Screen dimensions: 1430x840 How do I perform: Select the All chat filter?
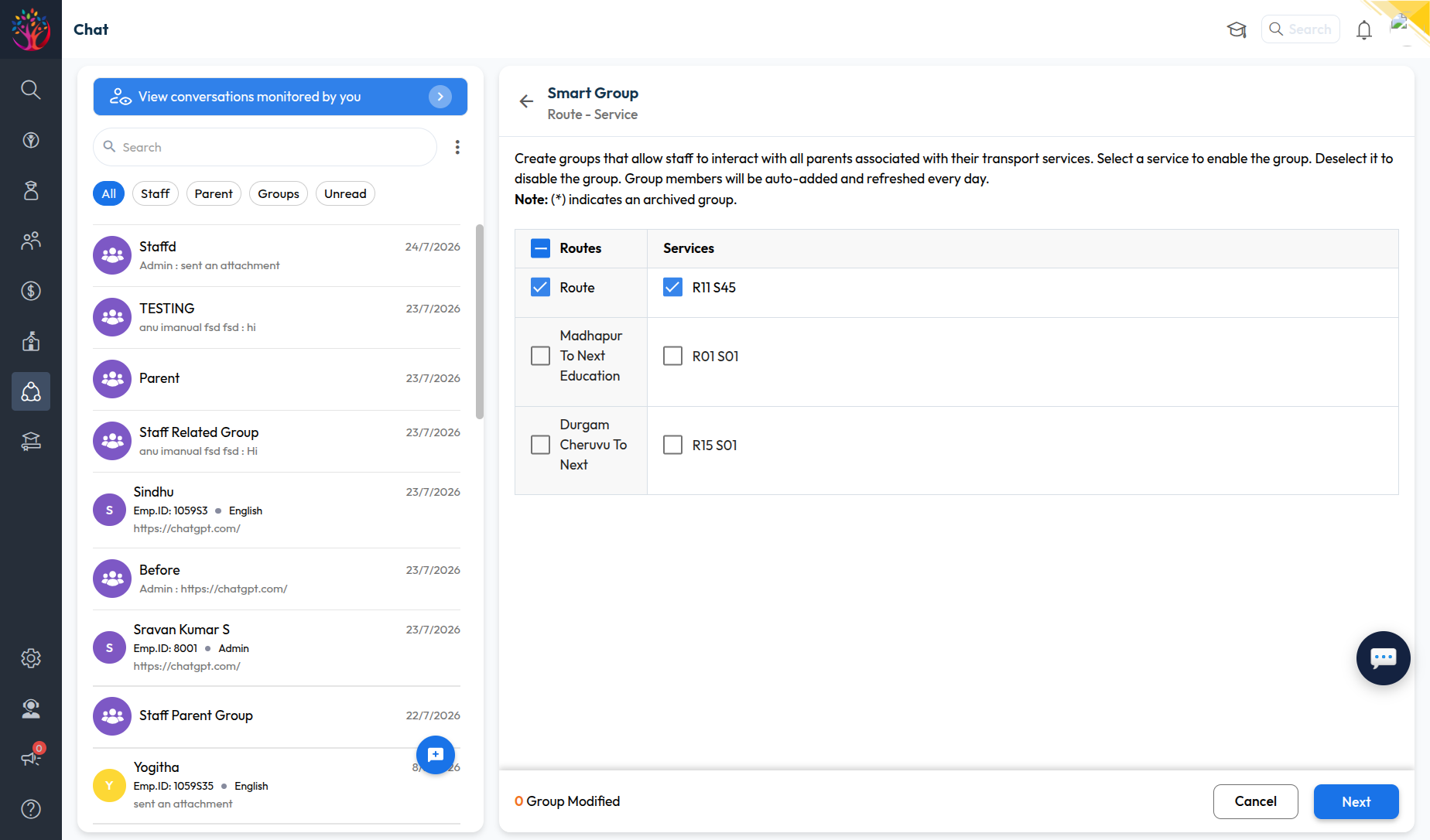point(109,193)
